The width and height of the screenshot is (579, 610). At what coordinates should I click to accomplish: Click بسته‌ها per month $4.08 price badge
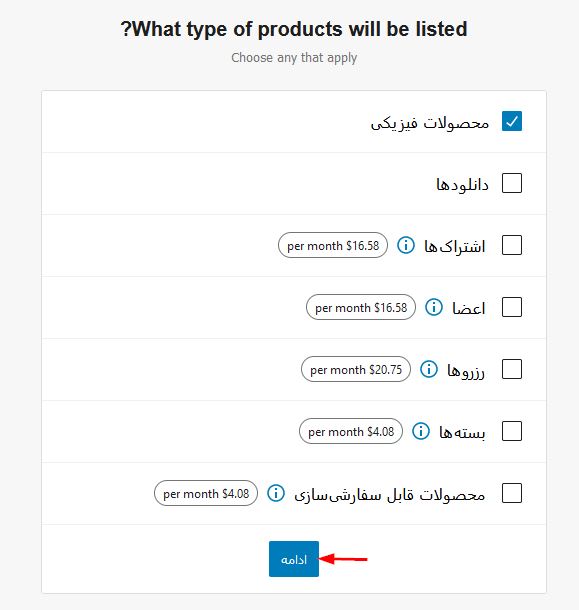(x=351, y=431)
